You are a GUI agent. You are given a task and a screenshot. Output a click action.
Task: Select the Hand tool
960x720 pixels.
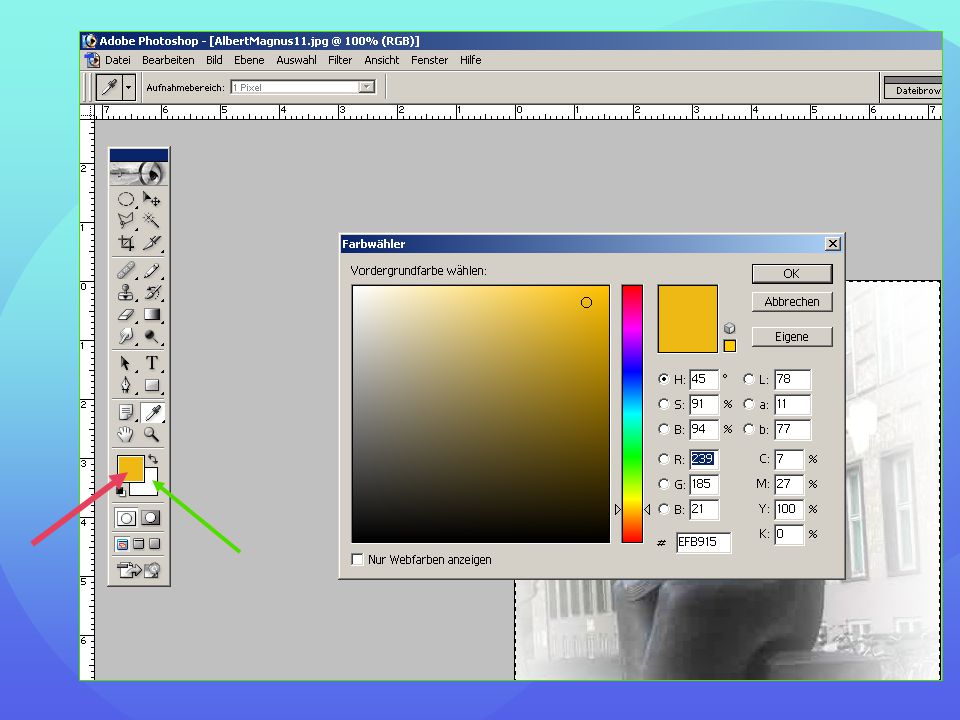126,435
